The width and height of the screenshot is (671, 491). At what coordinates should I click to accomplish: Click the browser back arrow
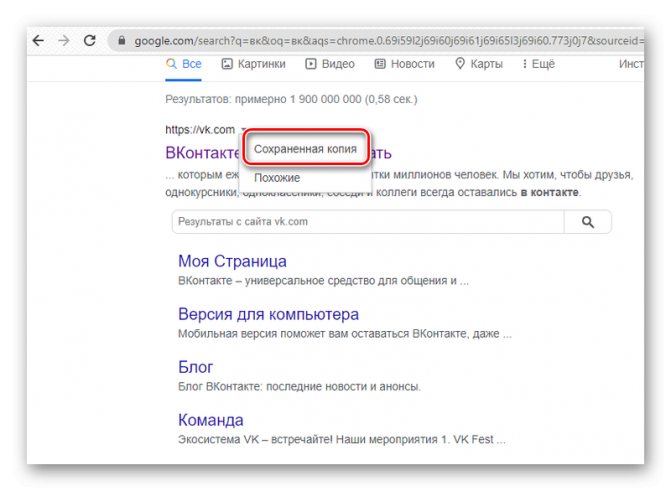click(39, 41)
